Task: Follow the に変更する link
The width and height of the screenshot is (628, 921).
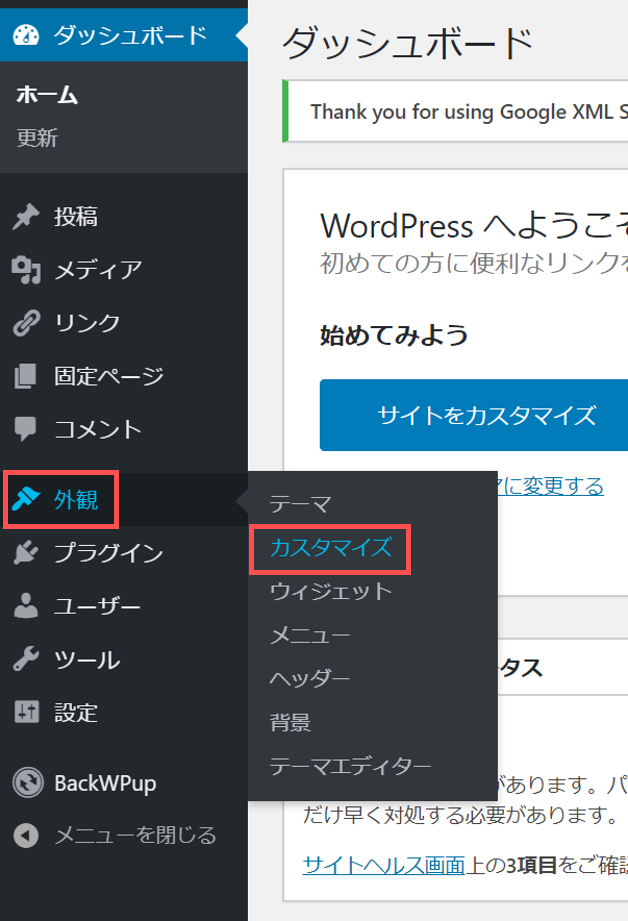Action: point(550,486)
